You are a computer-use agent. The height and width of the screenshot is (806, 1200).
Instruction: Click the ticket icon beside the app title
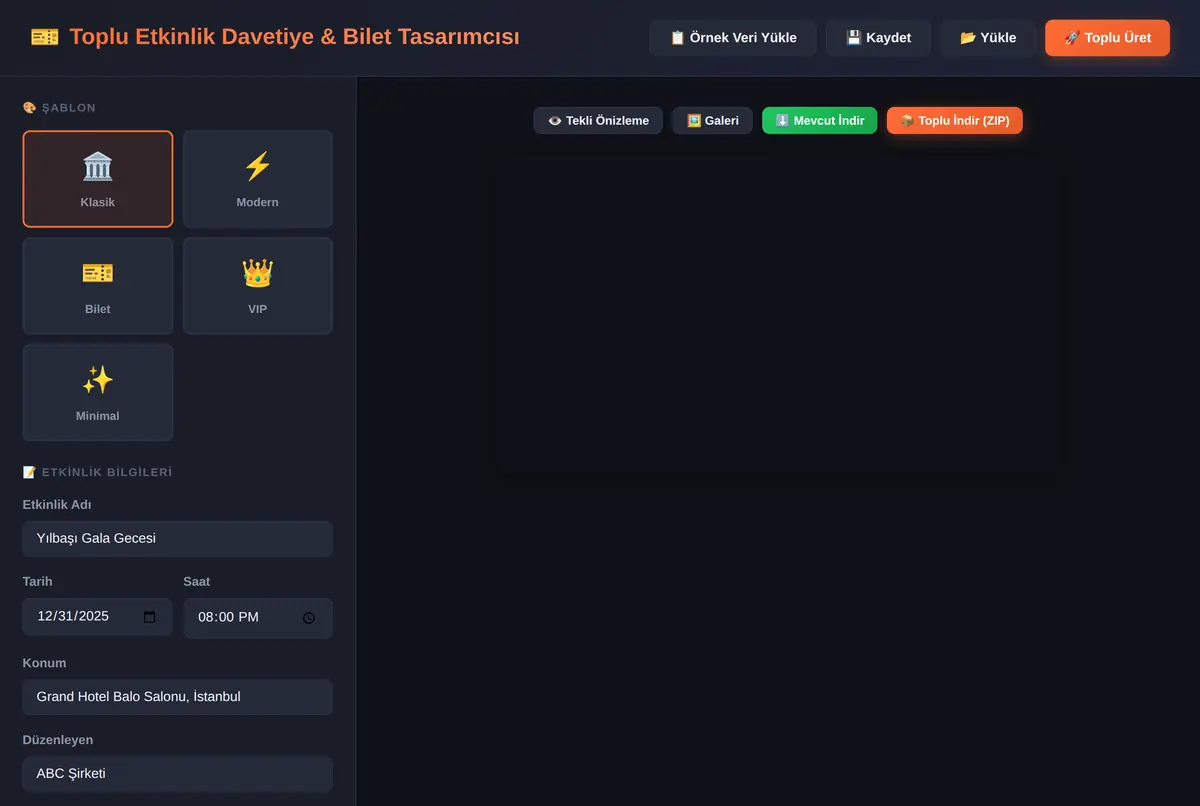tap(45, 38)
